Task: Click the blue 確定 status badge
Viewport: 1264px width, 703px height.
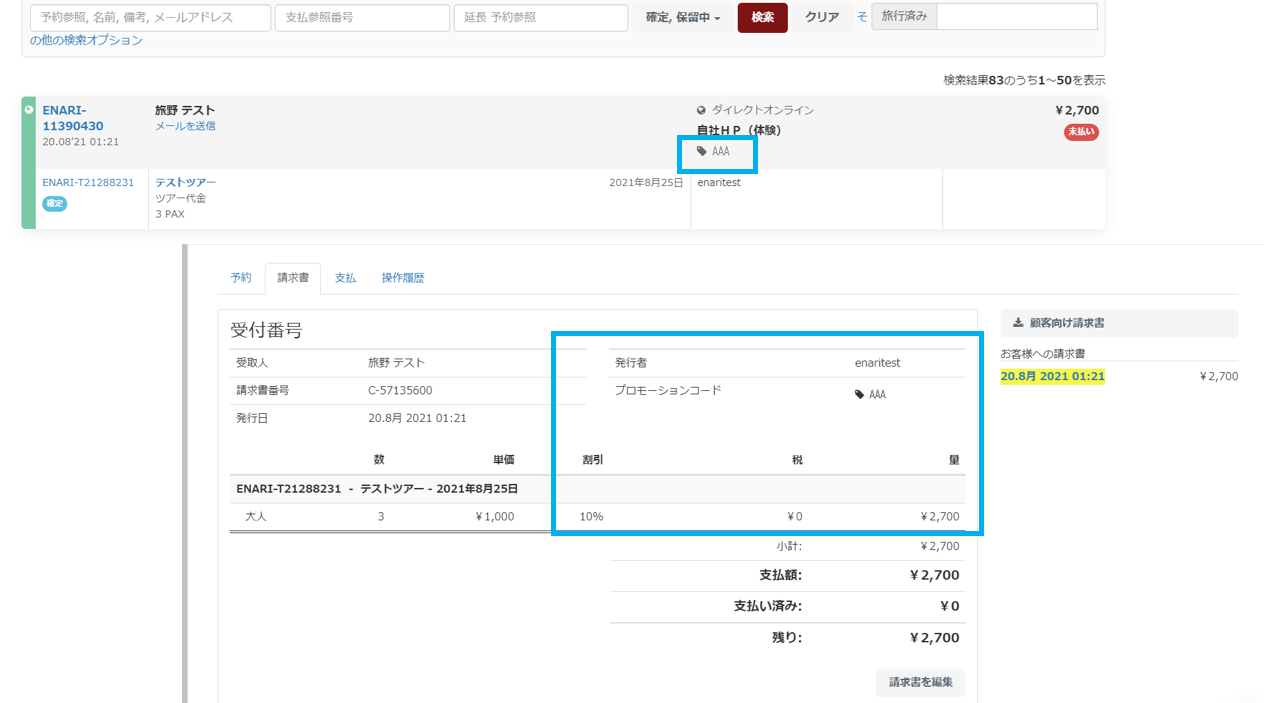Action: tap(55, 203)
